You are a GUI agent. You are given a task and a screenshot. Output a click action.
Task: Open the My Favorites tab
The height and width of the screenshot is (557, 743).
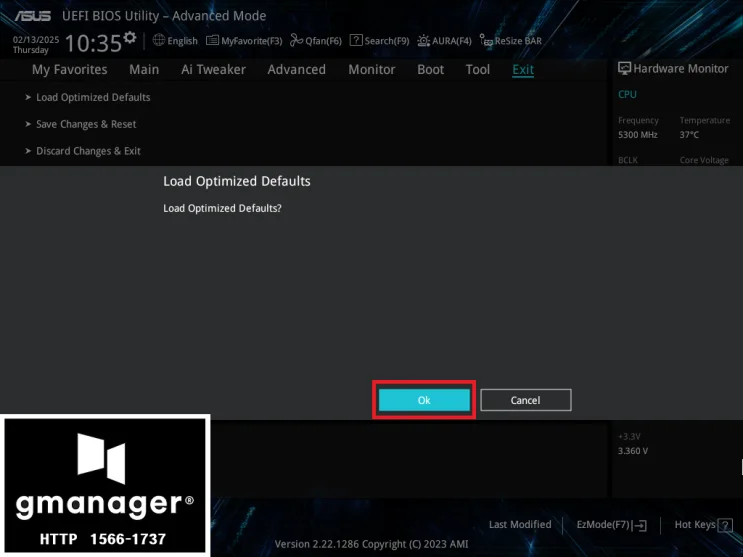(x=70, y=70)
